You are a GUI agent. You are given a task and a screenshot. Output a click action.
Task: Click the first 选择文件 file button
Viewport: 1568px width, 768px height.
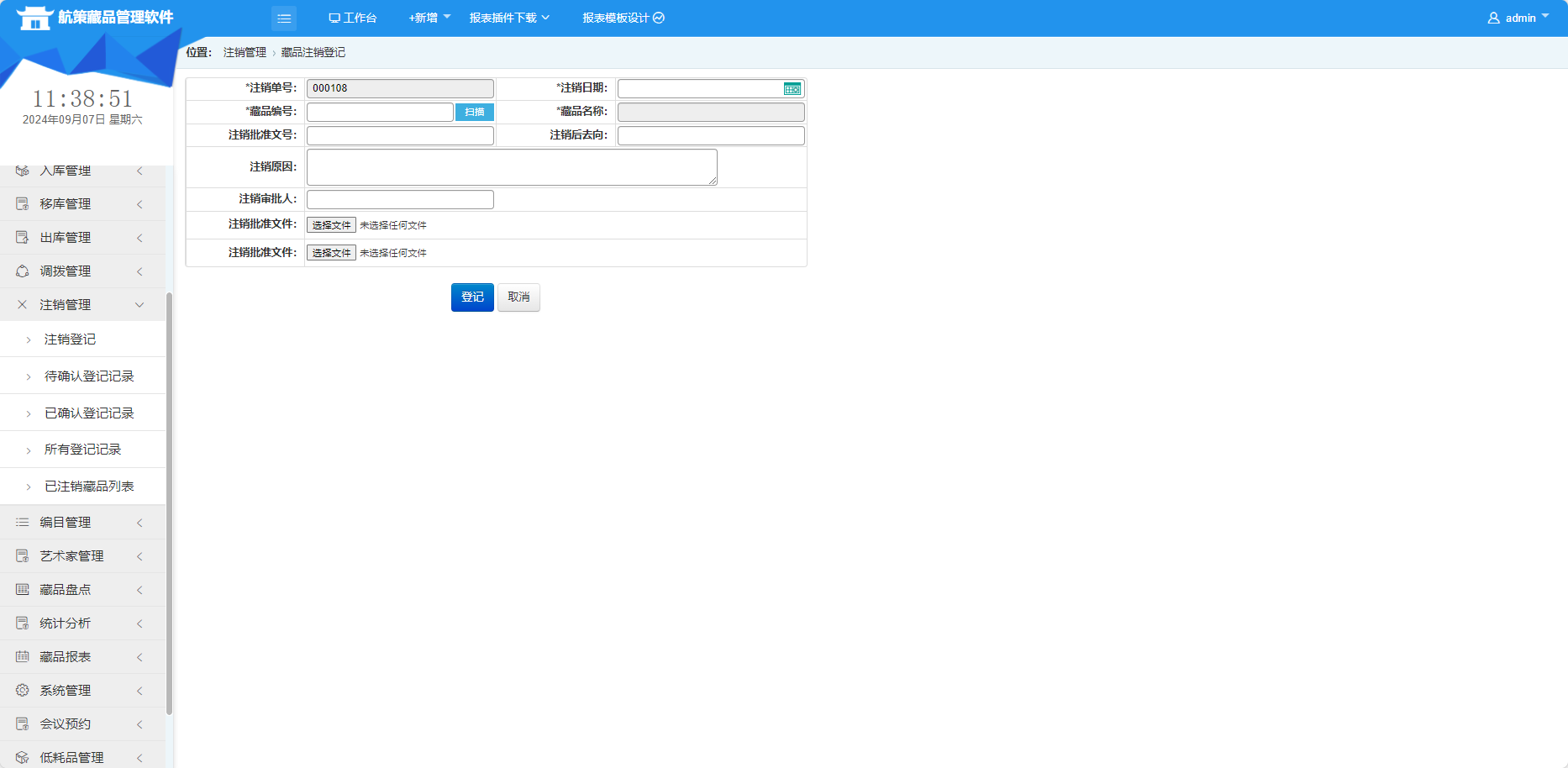[x=331, y=225]
